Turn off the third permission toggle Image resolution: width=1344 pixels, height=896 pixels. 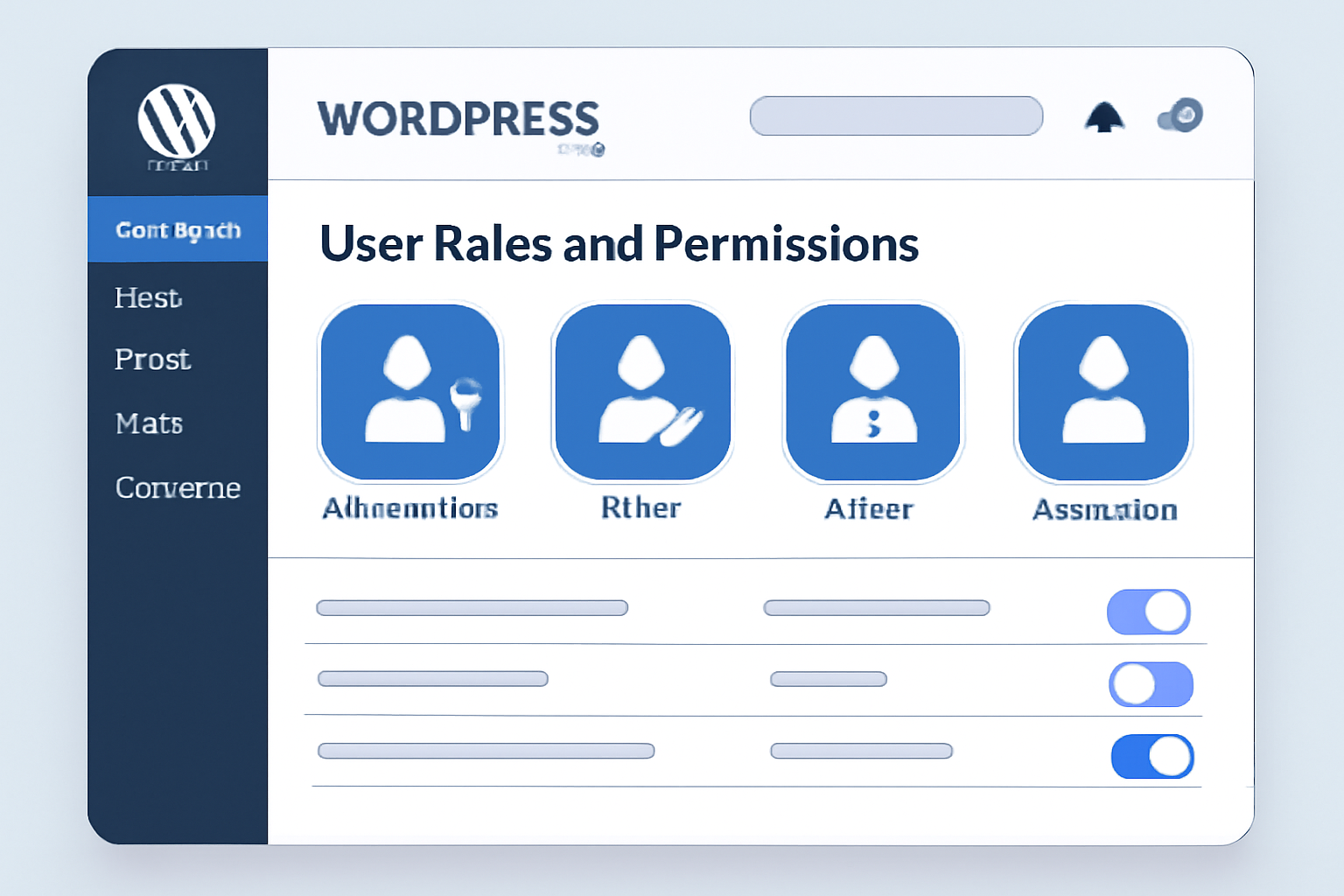pyautogui.click(x=1152, y=756)
